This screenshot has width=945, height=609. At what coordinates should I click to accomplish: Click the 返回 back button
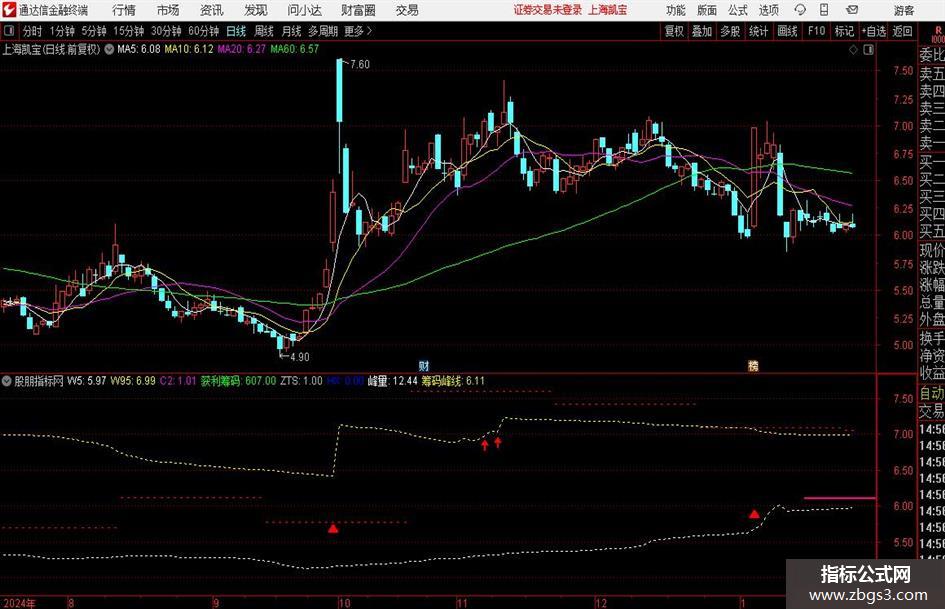pyautogui.click(x=902, y=31)
